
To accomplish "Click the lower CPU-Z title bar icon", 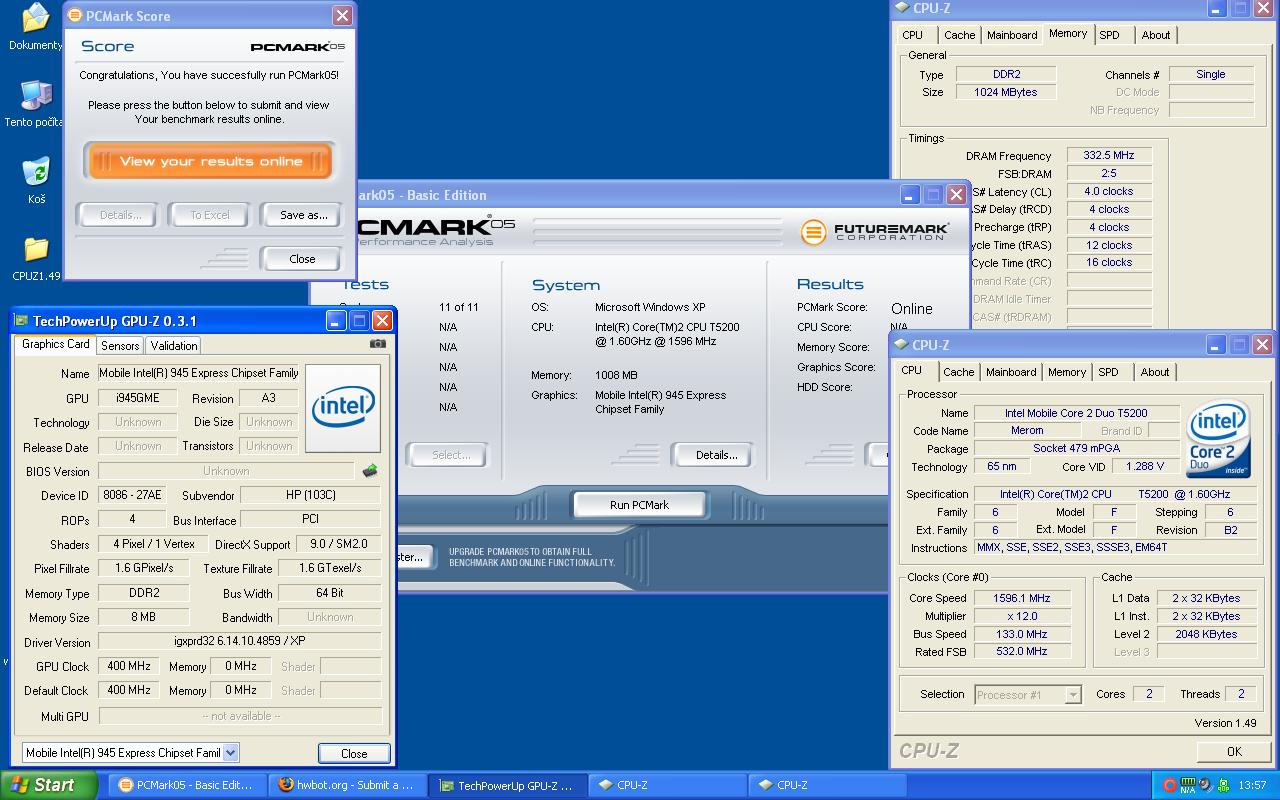I will point(900,345).
